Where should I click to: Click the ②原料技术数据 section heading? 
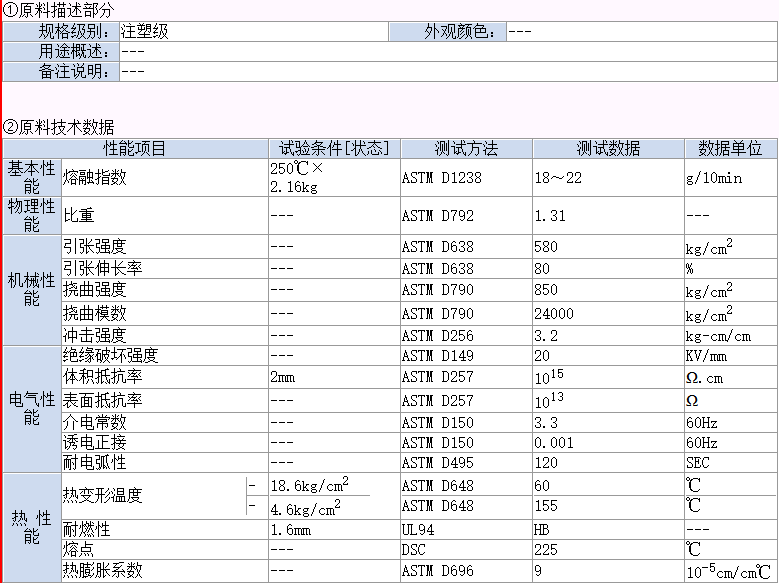tap(58, 127)
